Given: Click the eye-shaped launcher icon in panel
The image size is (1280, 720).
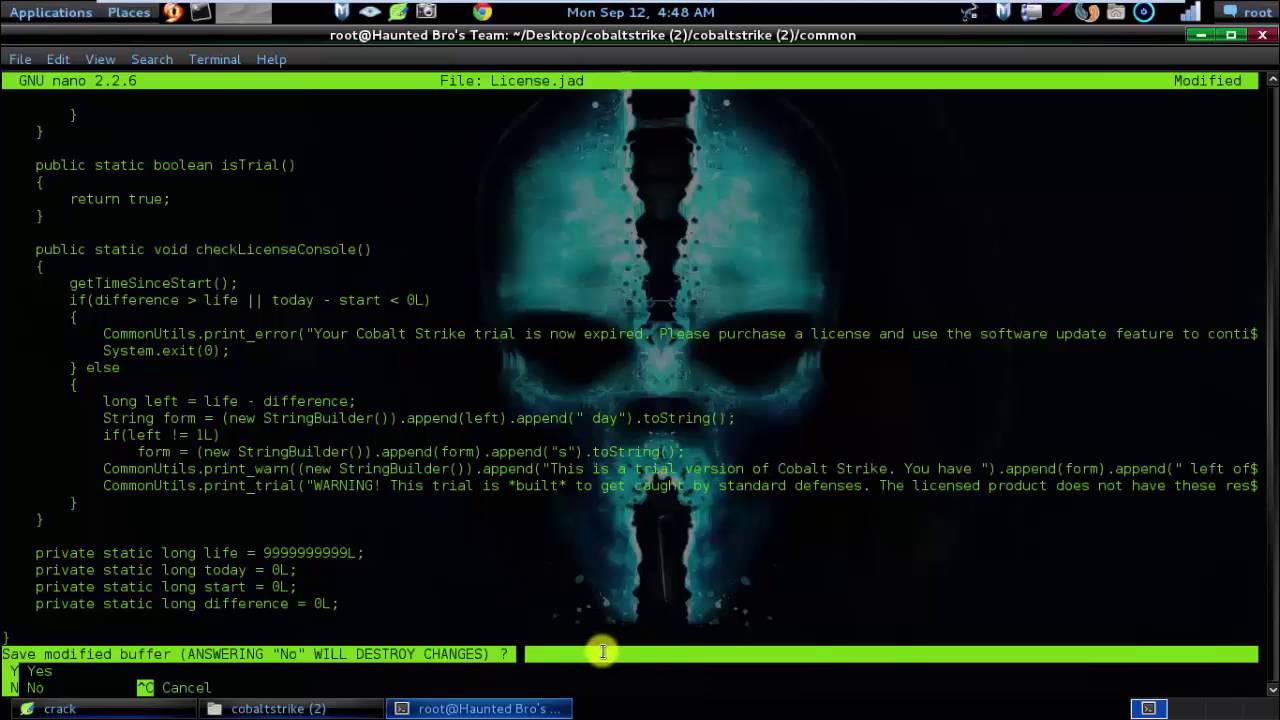Looking at the screenshot, I should click(x=370, y=12).
